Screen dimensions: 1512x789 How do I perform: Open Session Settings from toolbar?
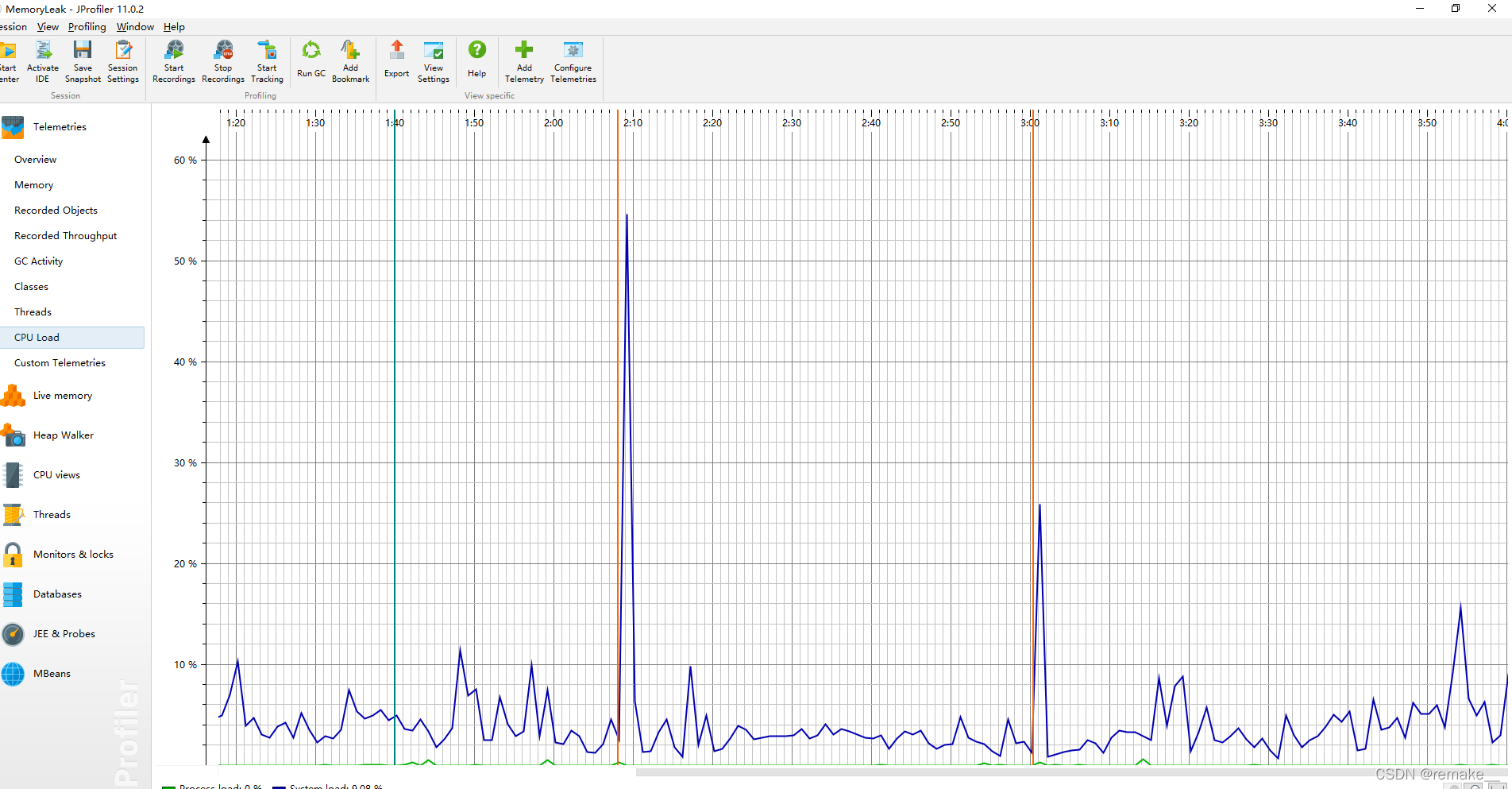[123, 51]
